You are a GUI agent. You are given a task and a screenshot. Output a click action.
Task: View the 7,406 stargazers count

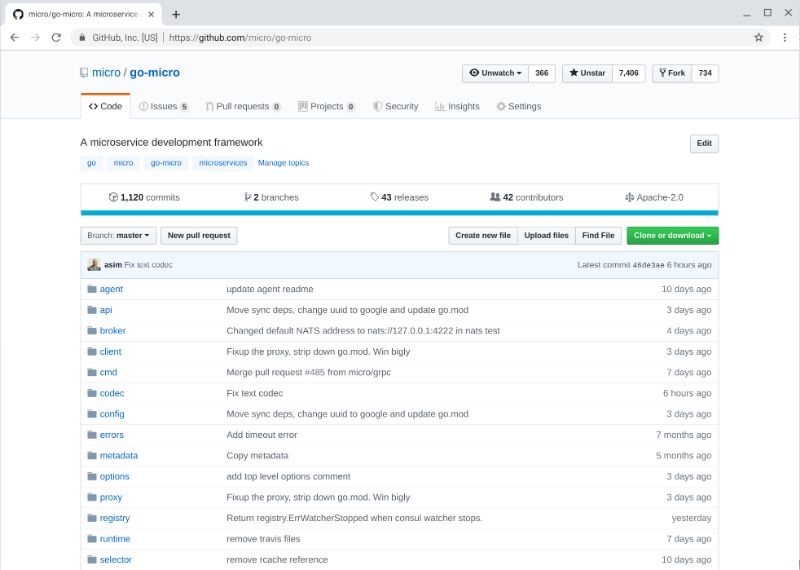(629, 73)
